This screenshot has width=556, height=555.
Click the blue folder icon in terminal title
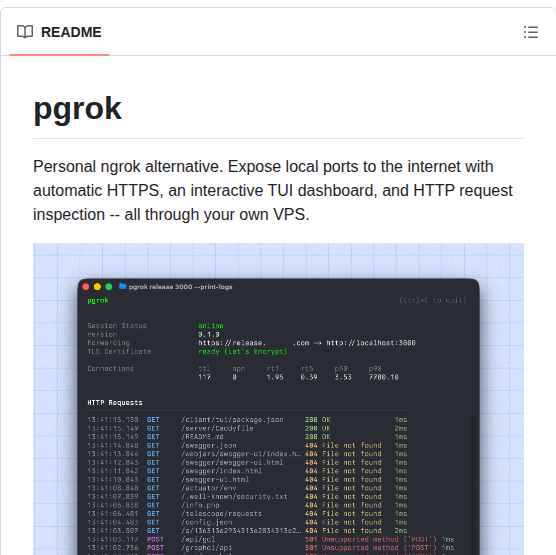pos(123,286)
